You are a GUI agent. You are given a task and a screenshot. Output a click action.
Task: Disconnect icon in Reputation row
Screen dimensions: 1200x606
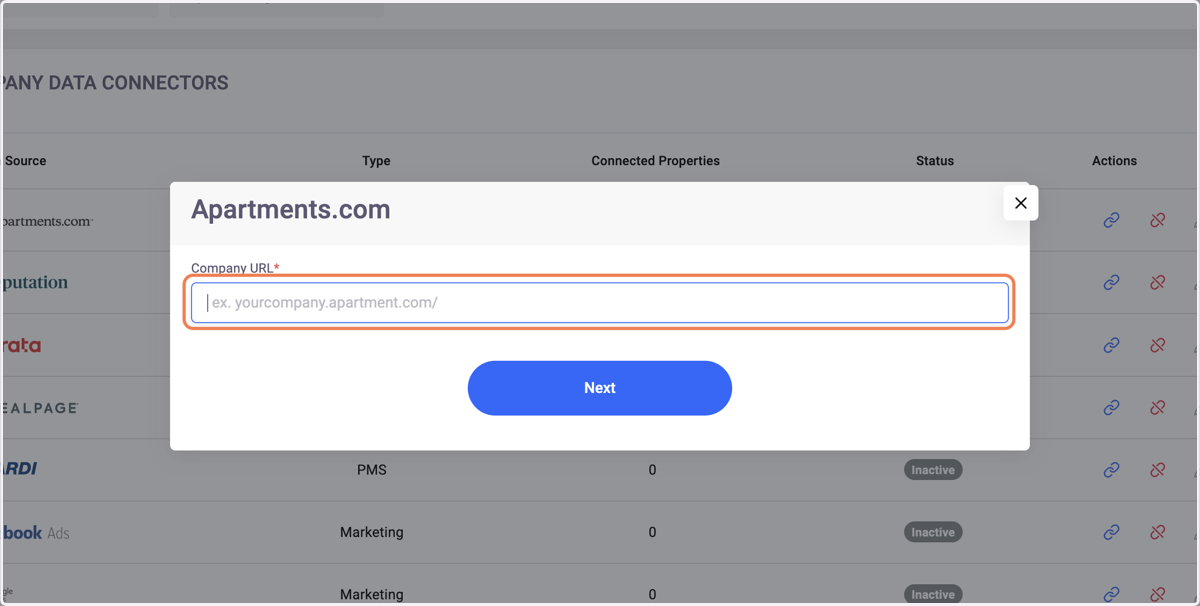[x=1157, y=282]
